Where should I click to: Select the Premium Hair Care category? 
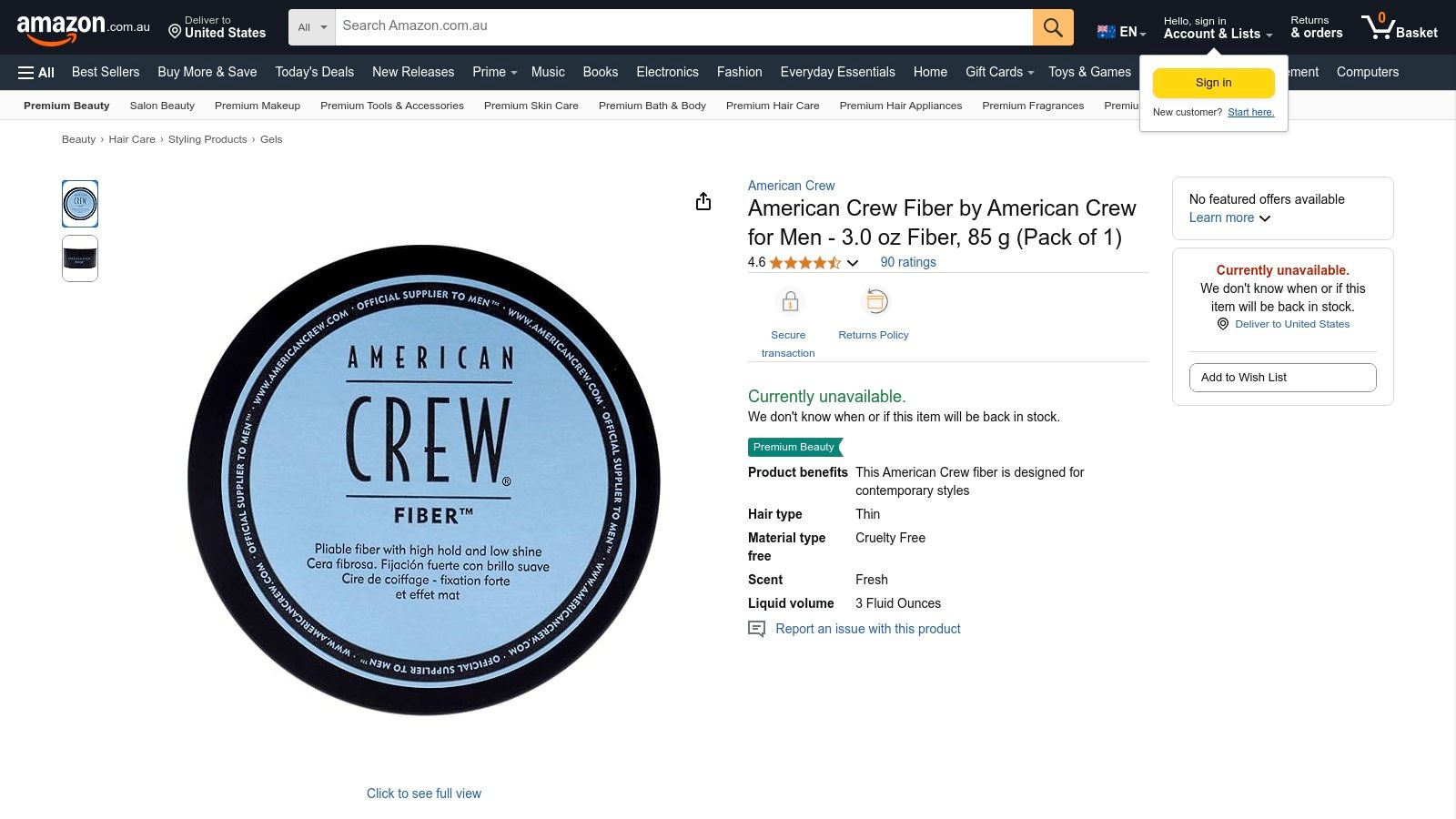(772, 106)
